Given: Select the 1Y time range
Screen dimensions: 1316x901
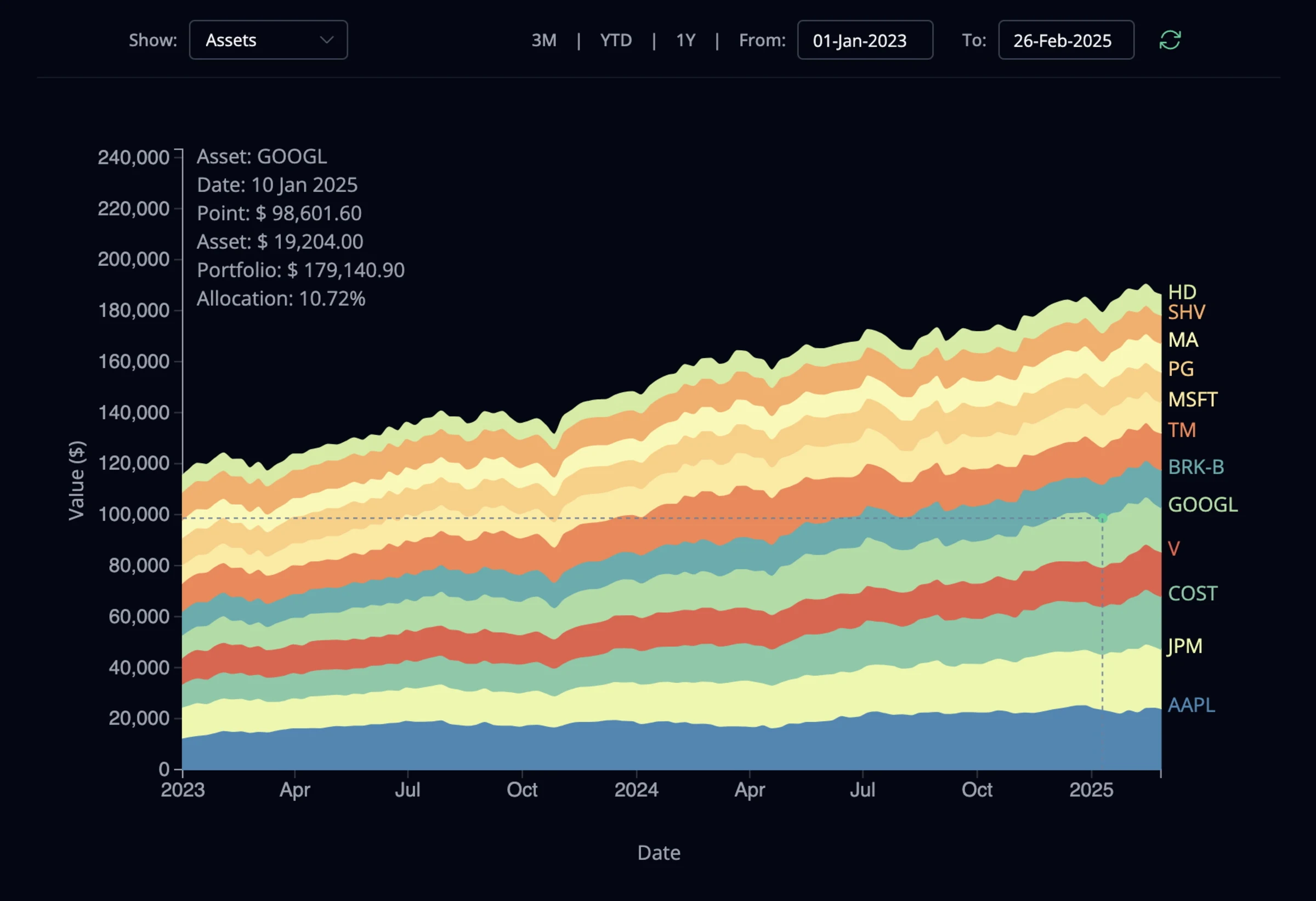Looking at the screenshot, I should click(x=685, y=40).
